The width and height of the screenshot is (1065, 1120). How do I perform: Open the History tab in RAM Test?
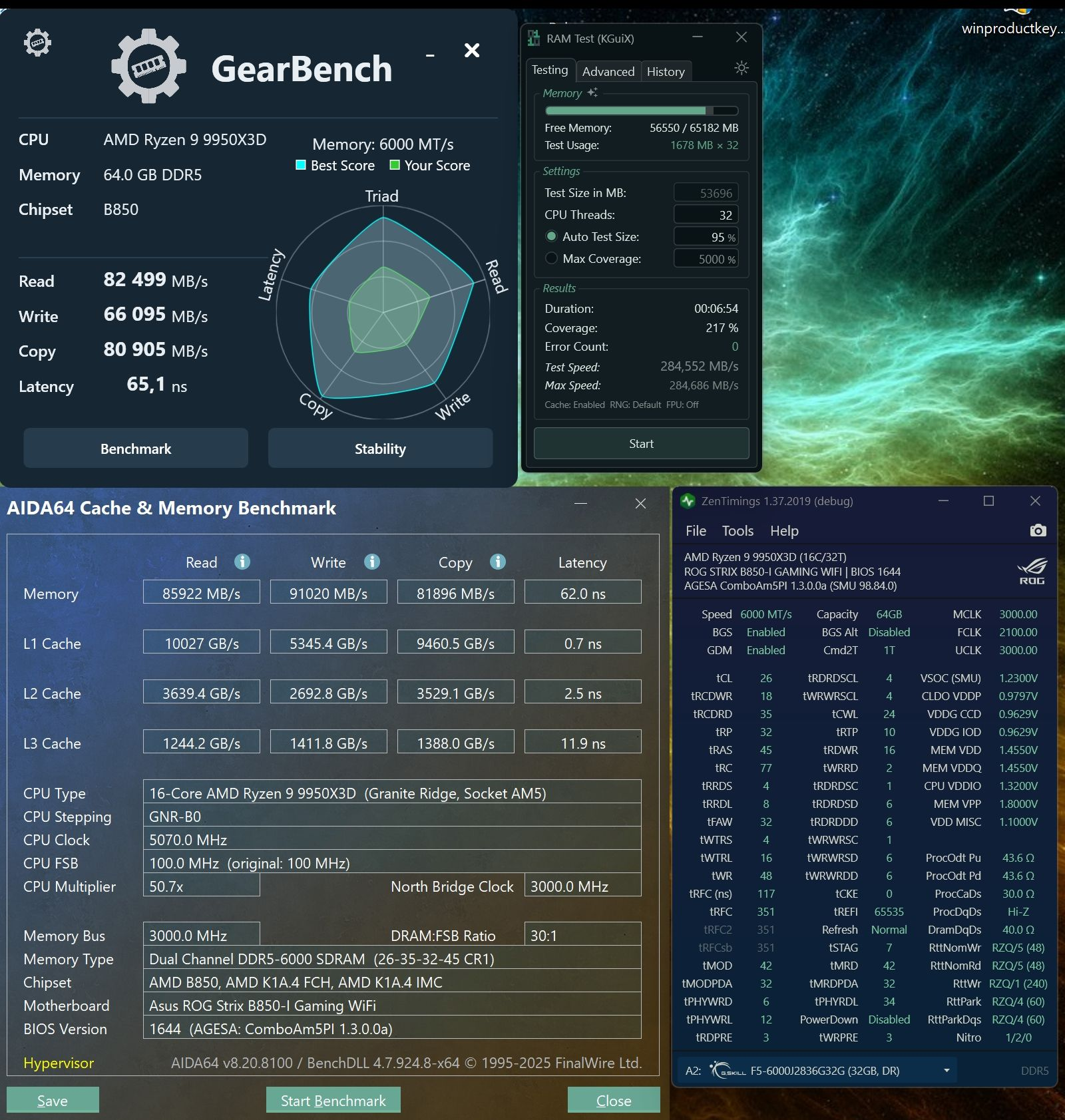pyautogui.click(x=666, y=71)
